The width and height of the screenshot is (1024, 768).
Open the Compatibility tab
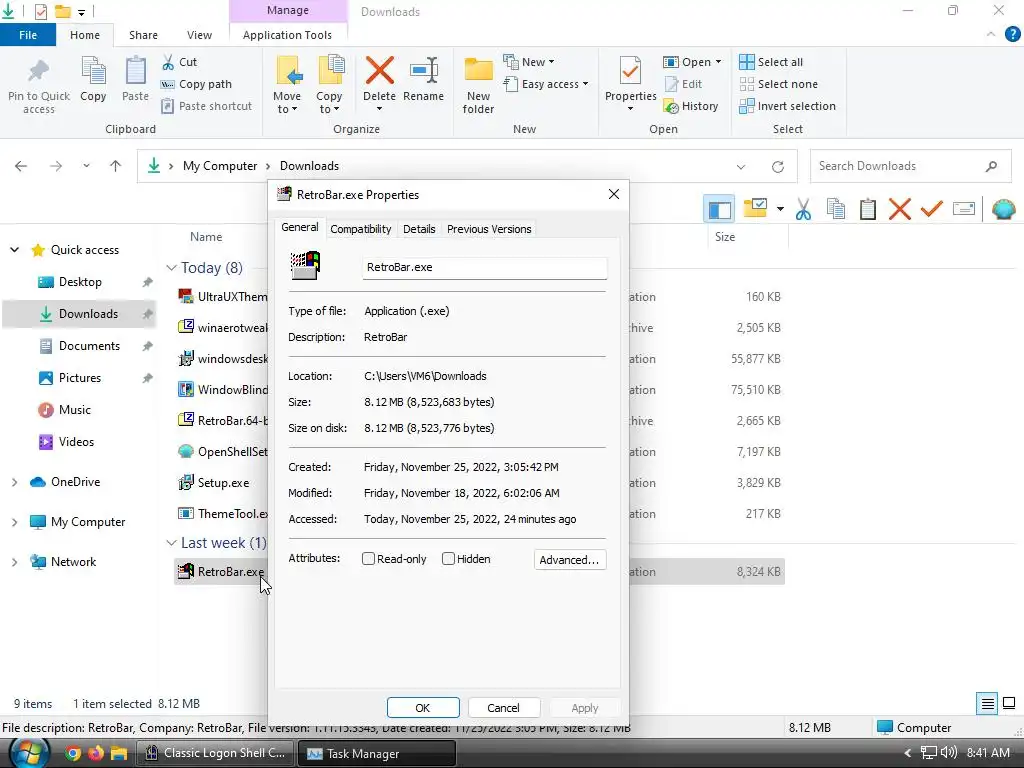point(360,229)
